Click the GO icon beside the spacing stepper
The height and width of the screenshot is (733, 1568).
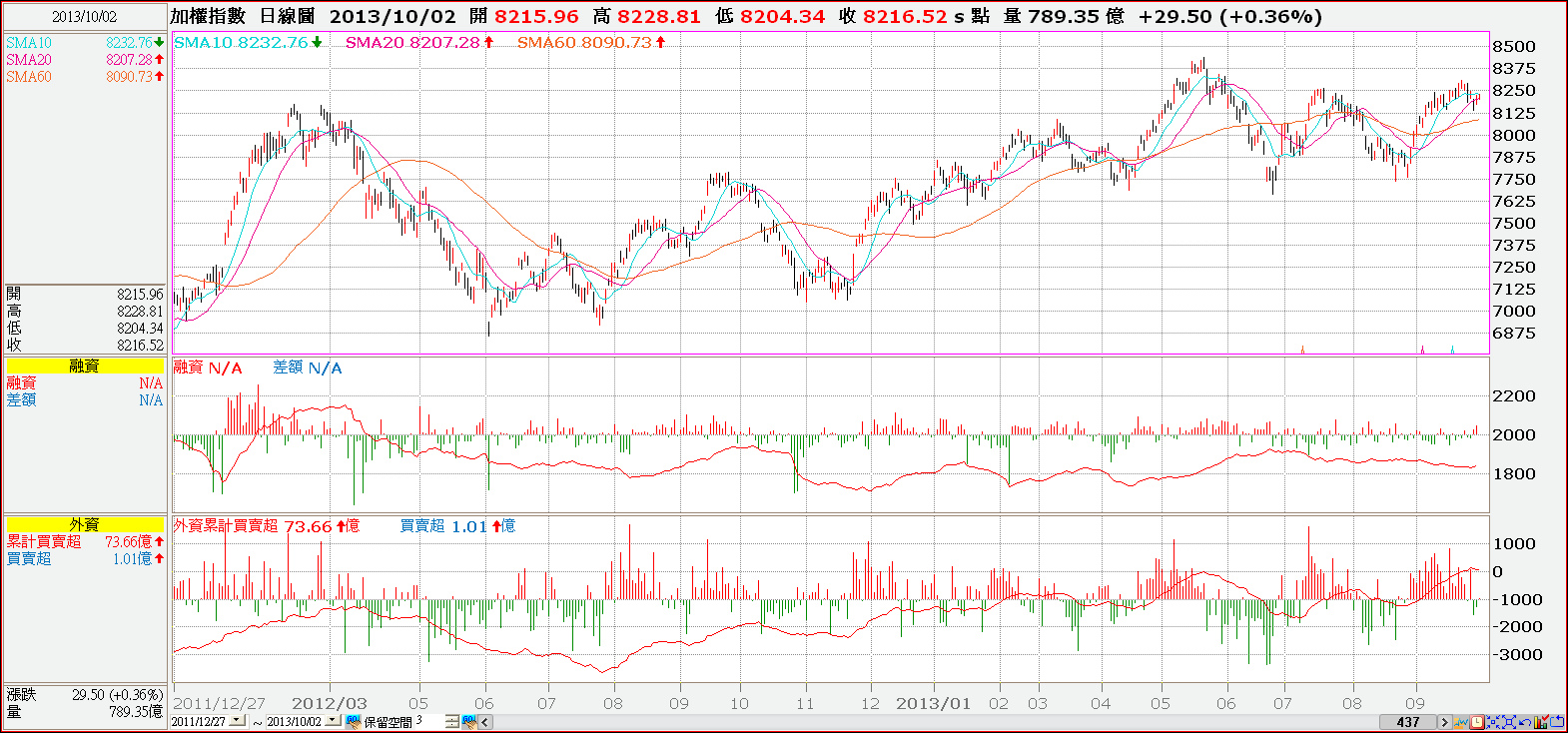tap(468, 722)
